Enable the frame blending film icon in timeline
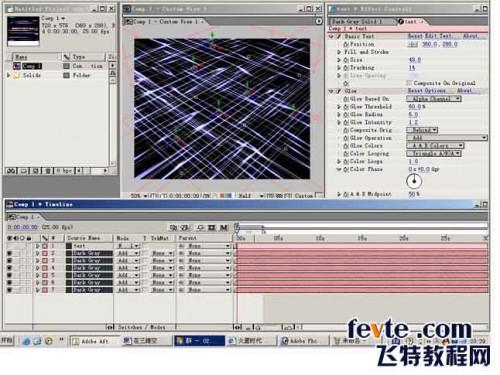This screenshot has width=500, height=375. [212, 228]
